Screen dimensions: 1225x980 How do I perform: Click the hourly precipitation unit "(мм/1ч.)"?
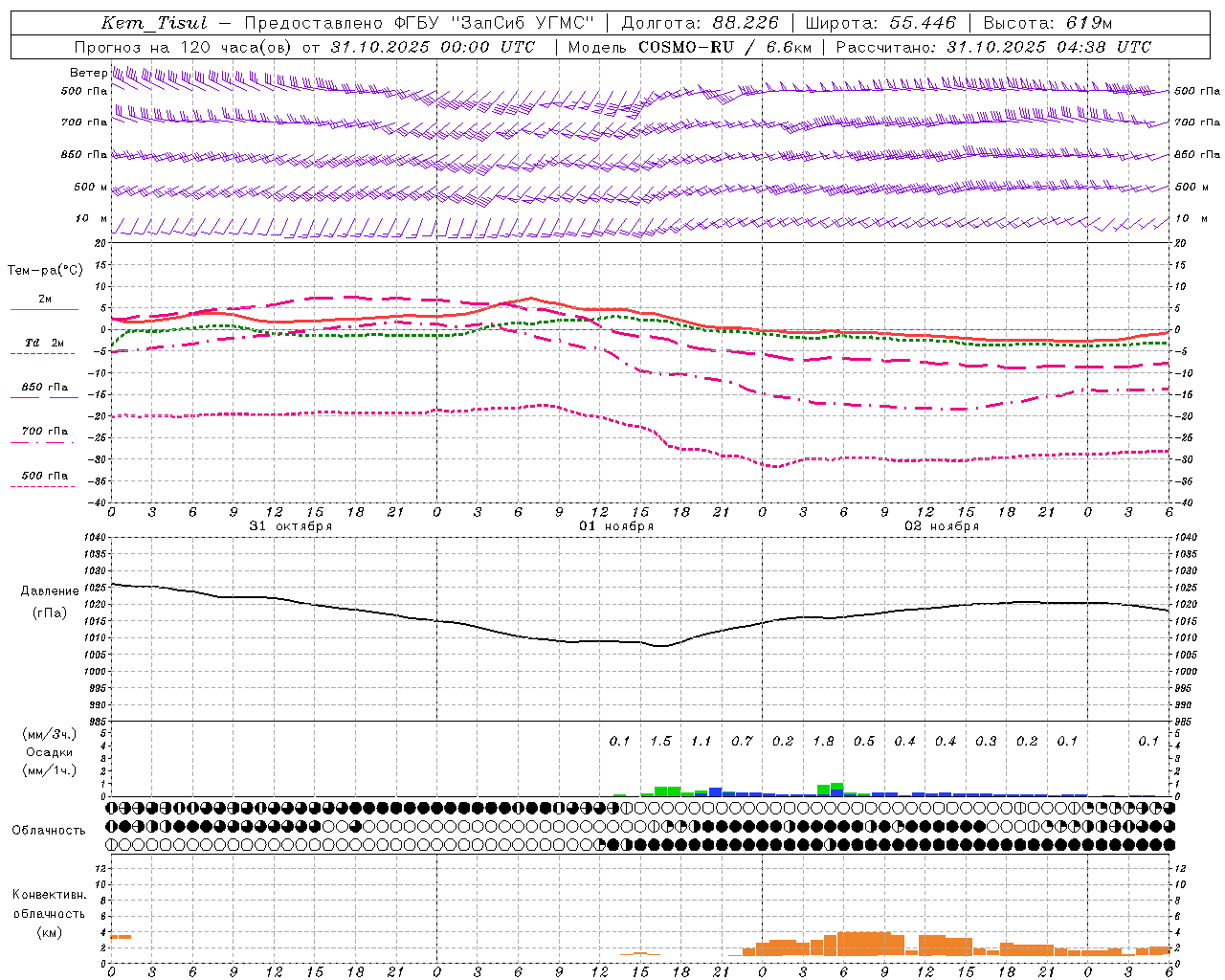[x=50, y=770]
